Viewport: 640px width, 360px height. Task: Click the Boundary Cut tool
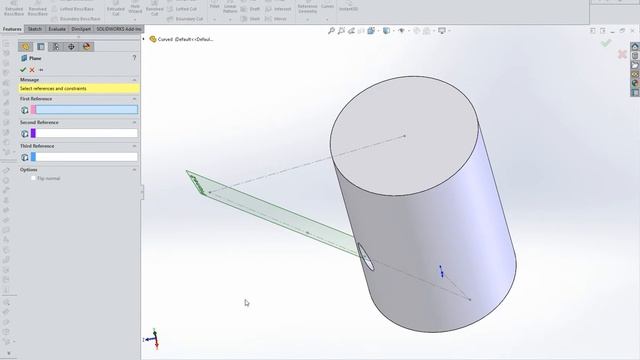click(185, 19)
